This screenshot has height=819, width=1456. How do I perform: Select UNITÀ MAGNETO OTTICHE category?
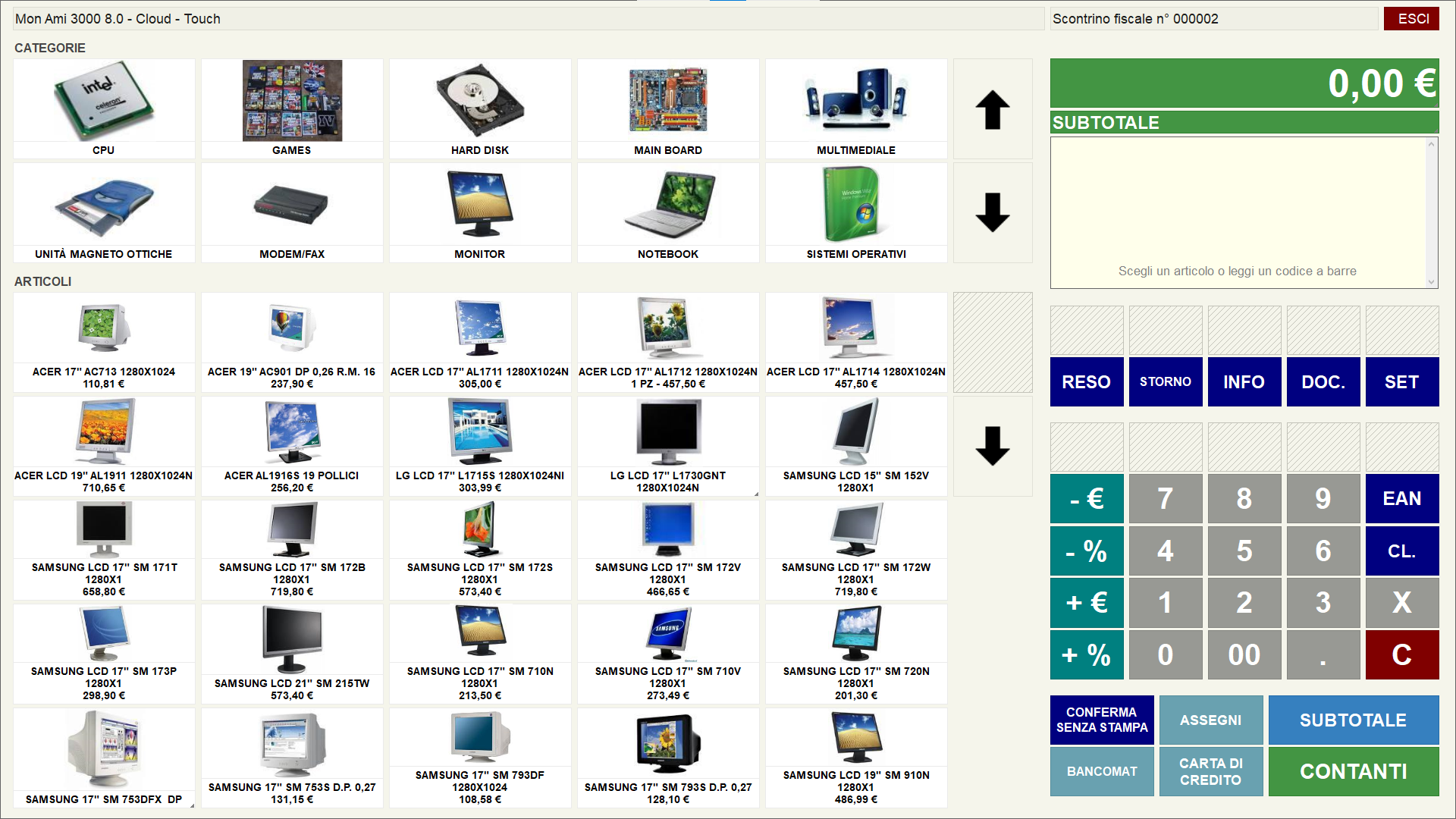104,212
